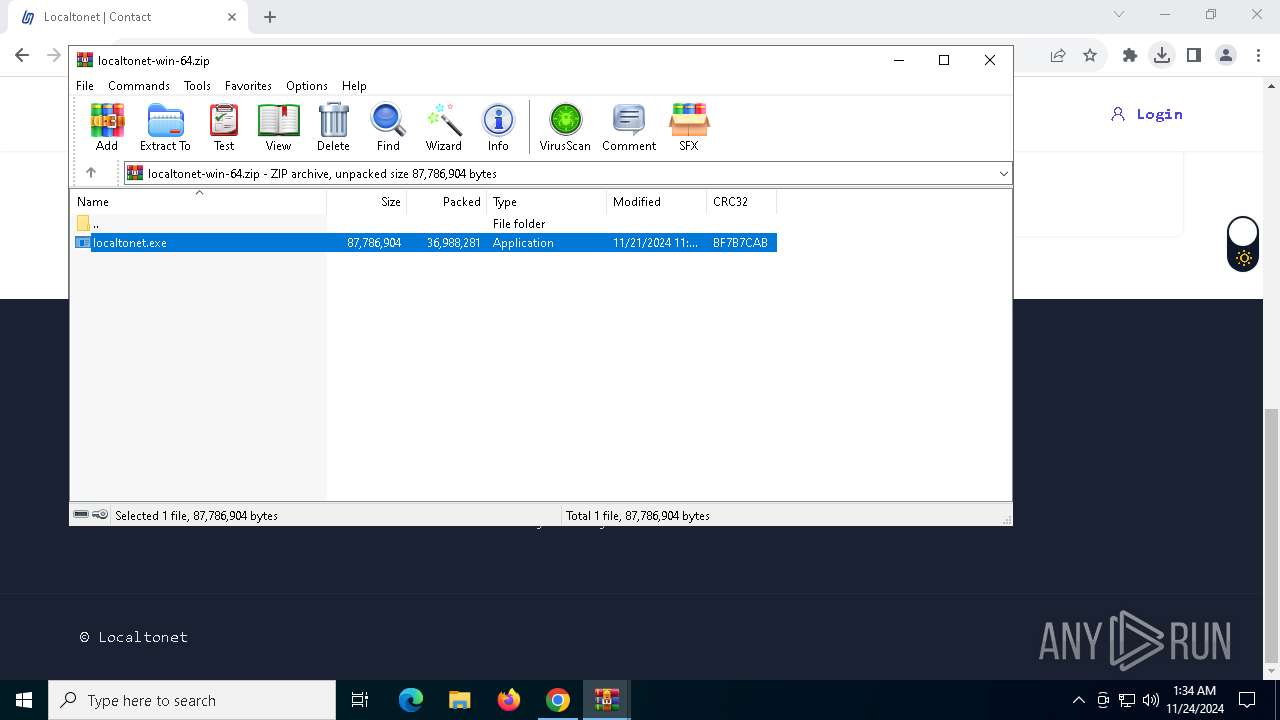The height and width of the screenshot is (720, 1280).
Task: Click the key icon in status bar
Action: point(100,514)
